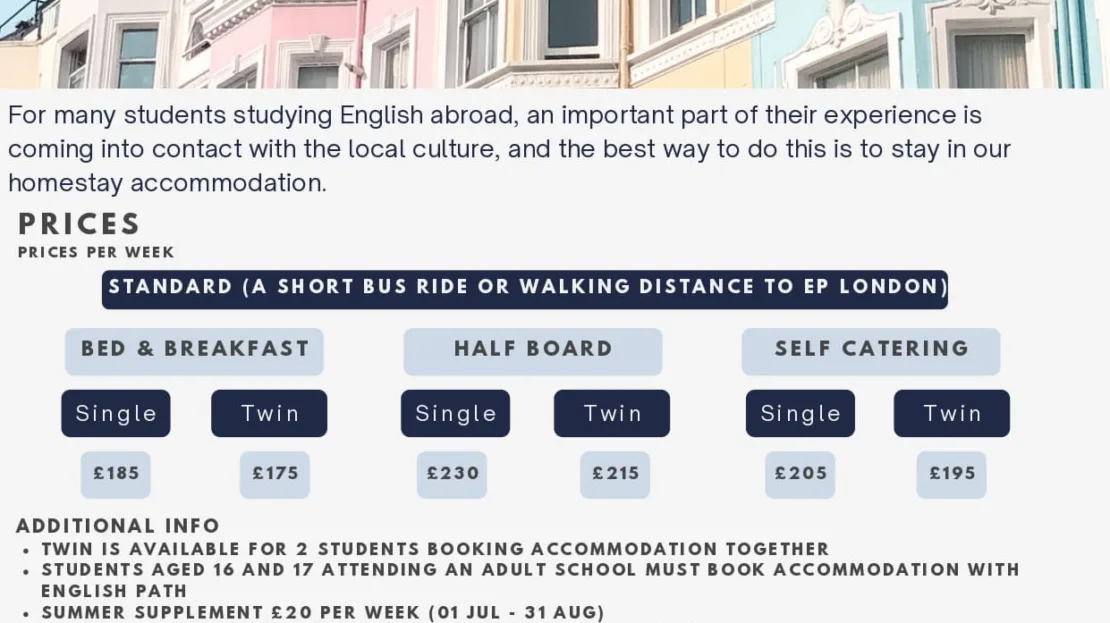Choose Single under Half Board
The height and width of the screenshot is (623, 1110).
point(455,413)
